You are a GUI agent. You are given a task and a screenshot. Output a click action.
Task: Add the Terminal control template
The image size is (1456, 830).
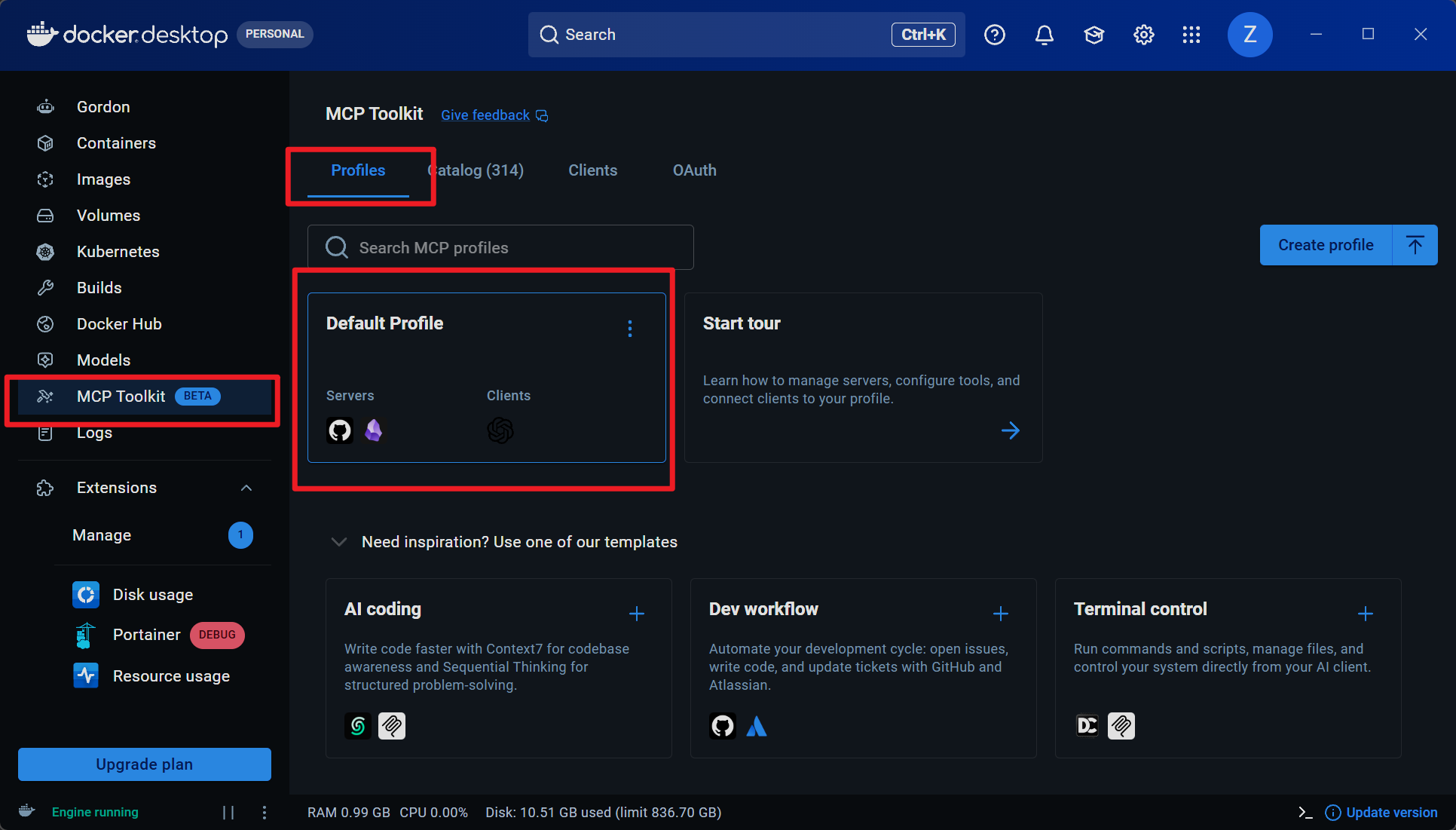click(1366, 614)
